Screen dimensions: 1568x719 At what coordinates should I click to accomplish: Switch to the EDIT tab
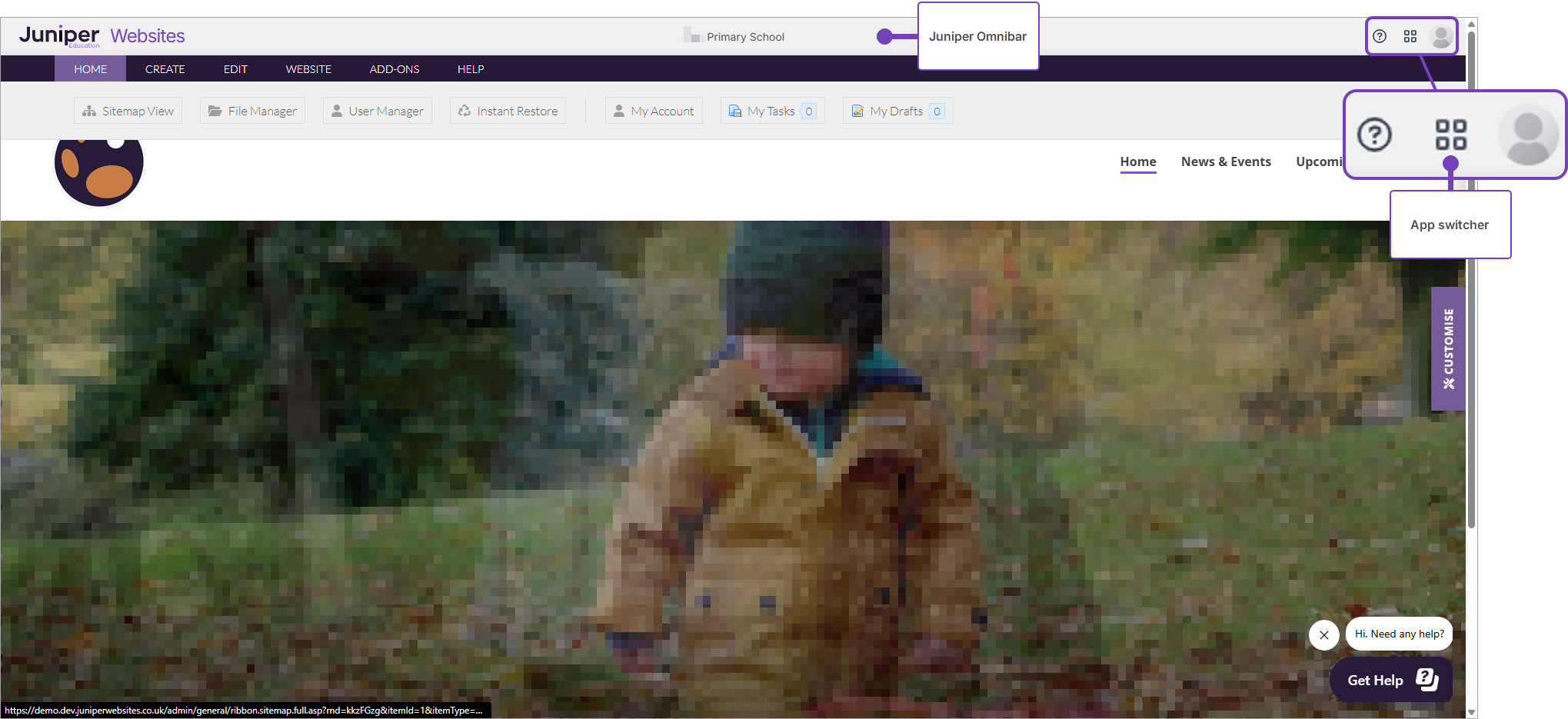[x=235, y=69]
